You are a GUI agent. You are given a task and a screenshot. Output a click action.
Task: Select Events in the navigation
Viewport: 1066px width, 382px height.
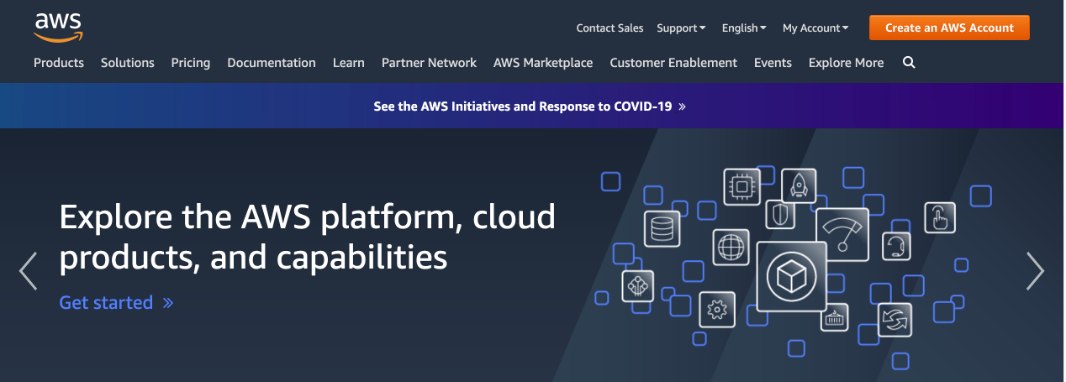[773, 63]
